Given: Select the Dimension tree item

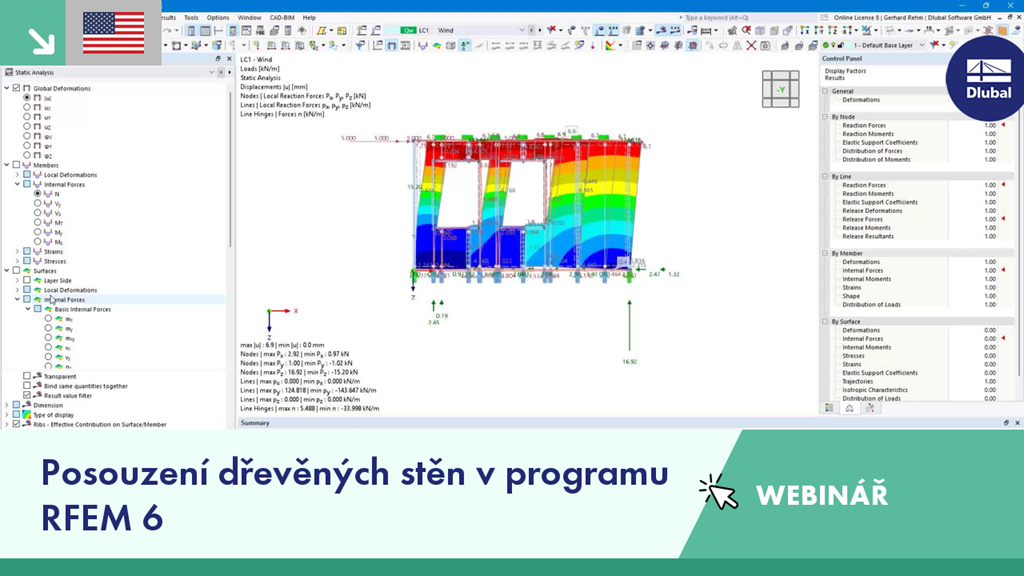Looking at the screenshot, I should point(48,405).
